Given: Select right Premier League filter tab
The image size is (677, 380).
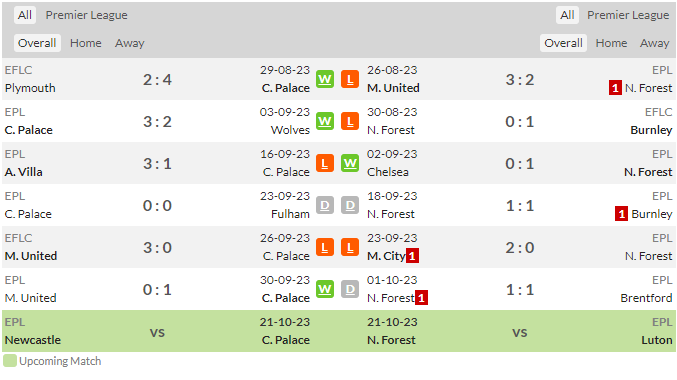Looking at the screenshot, I should (628, 15).
